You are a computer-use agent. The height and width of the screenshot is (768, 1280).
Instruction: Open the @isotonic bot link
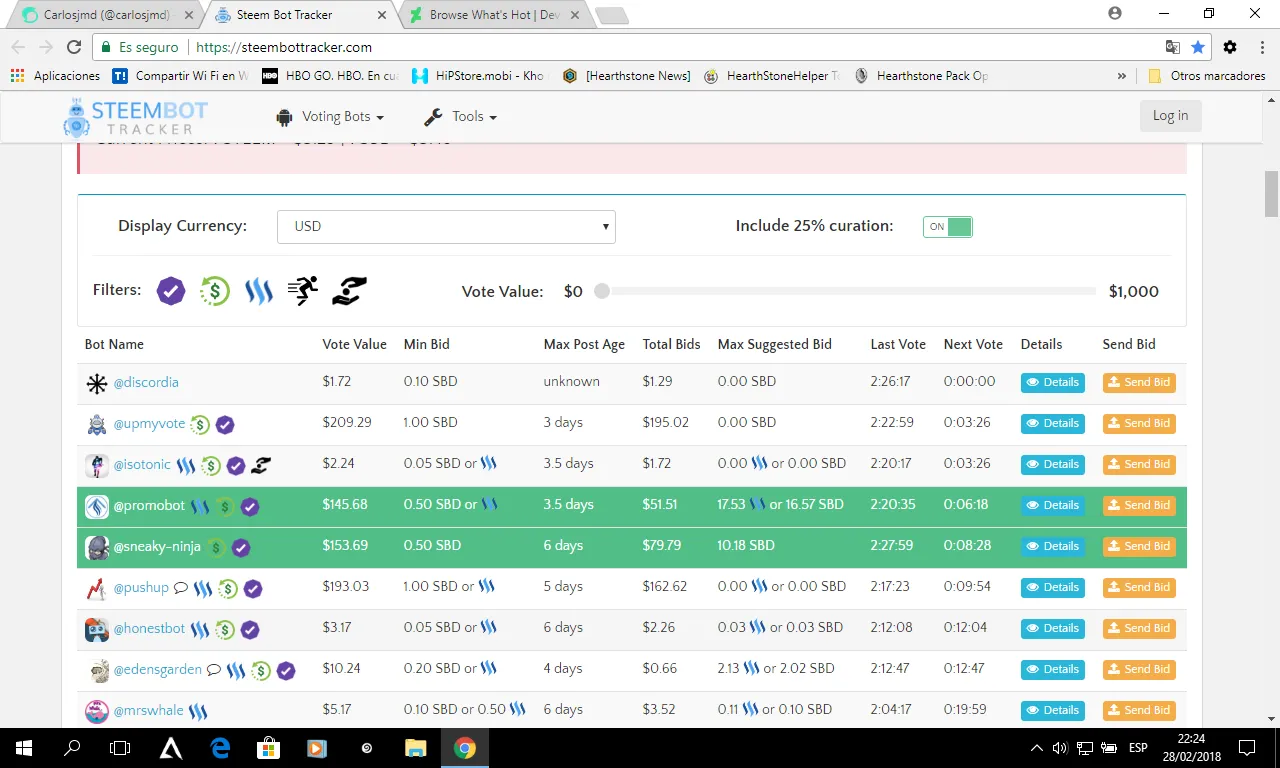point(142,465)
